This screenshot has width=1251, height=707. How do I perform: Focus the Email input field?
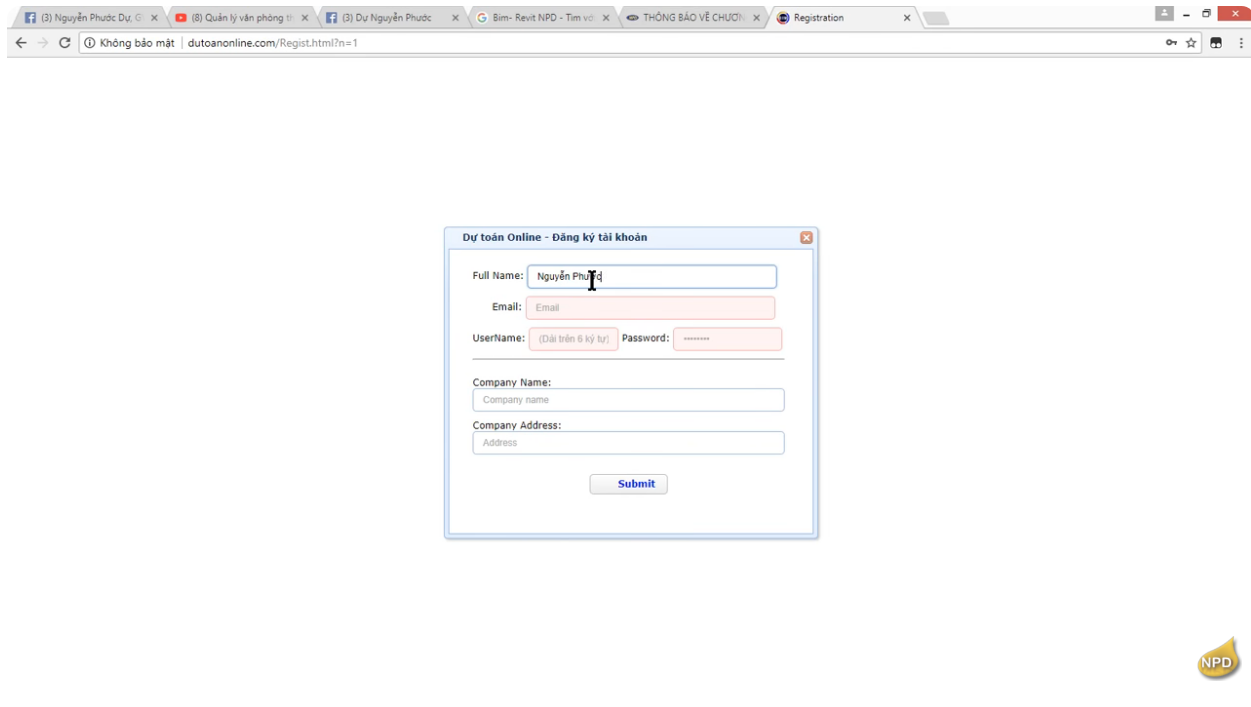coord(651,308)
